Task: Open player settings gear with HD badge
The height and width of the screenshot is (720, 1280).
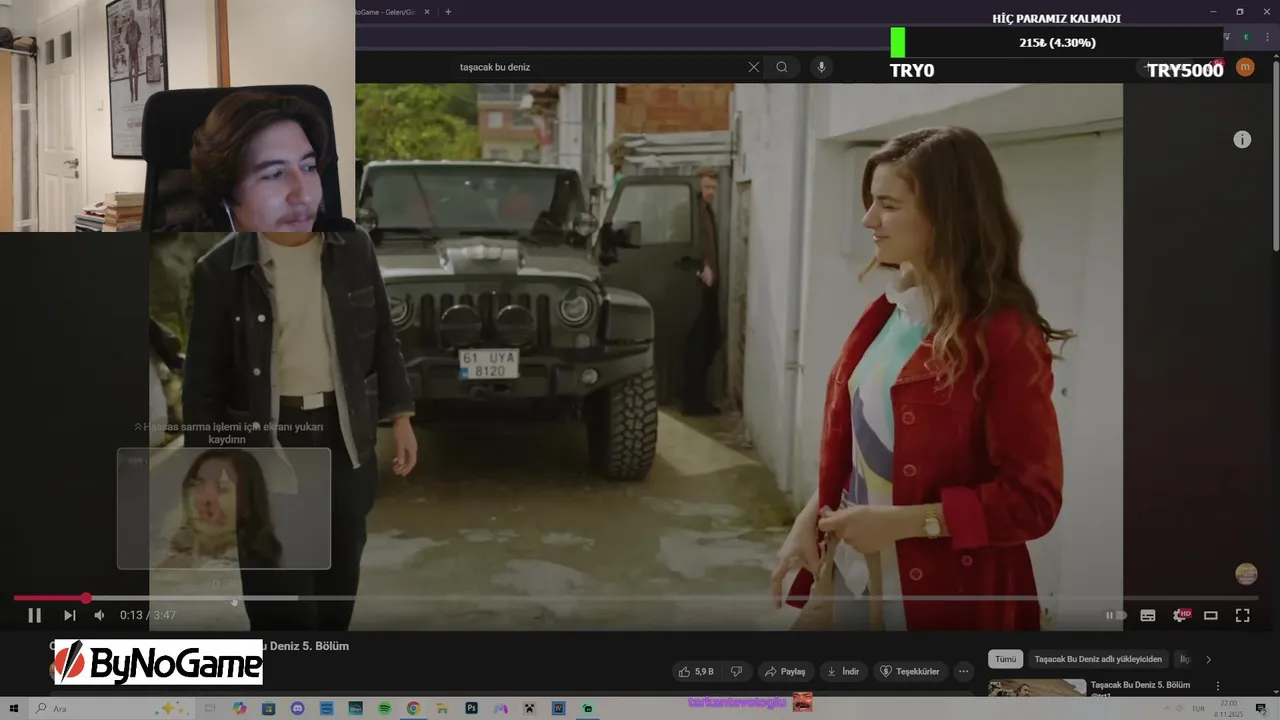Action: pyautogui.click(x=1181, y=615)
